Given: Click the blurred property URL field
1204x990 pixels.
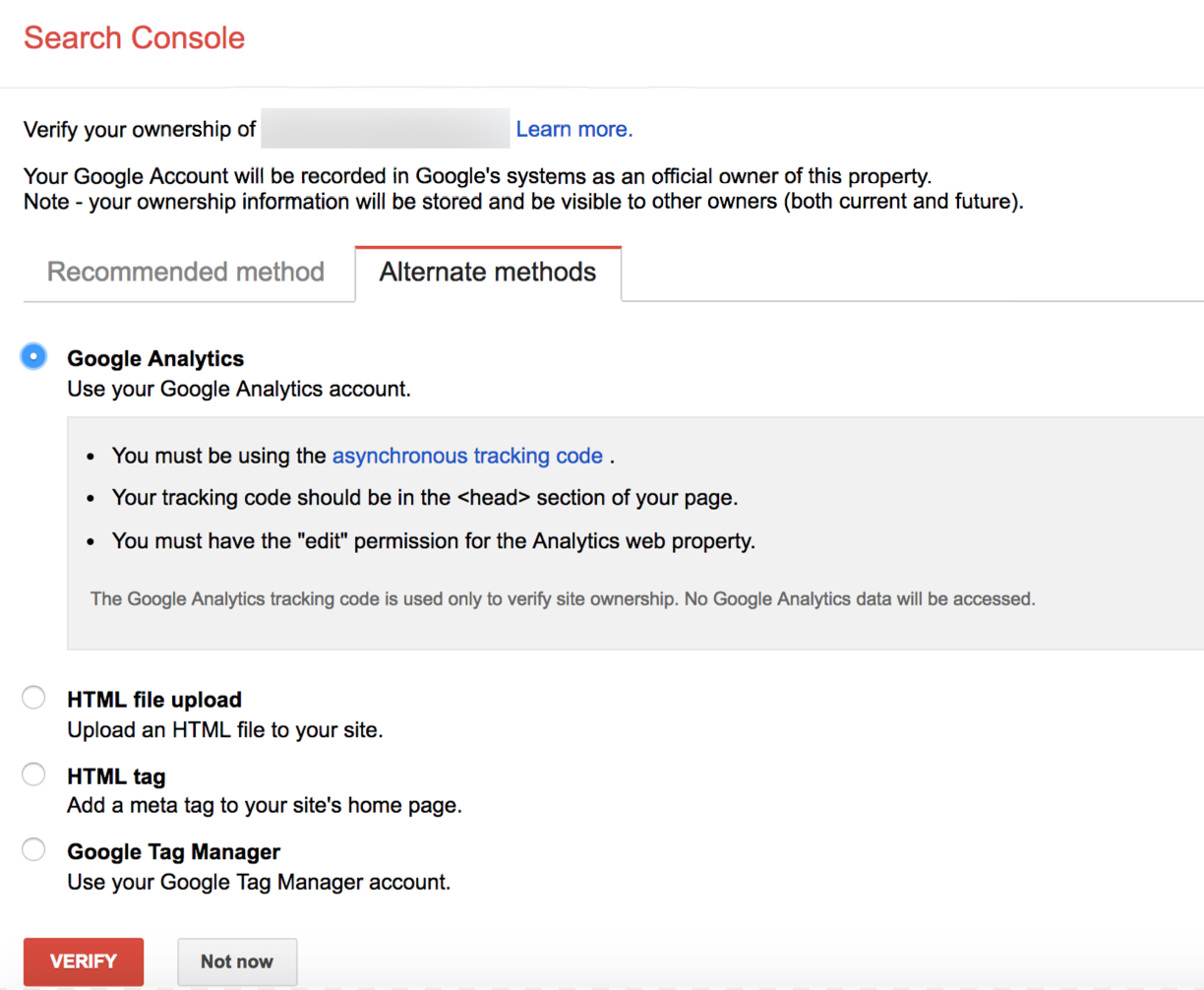Looking at the screenshot, I should click(386, 129).
